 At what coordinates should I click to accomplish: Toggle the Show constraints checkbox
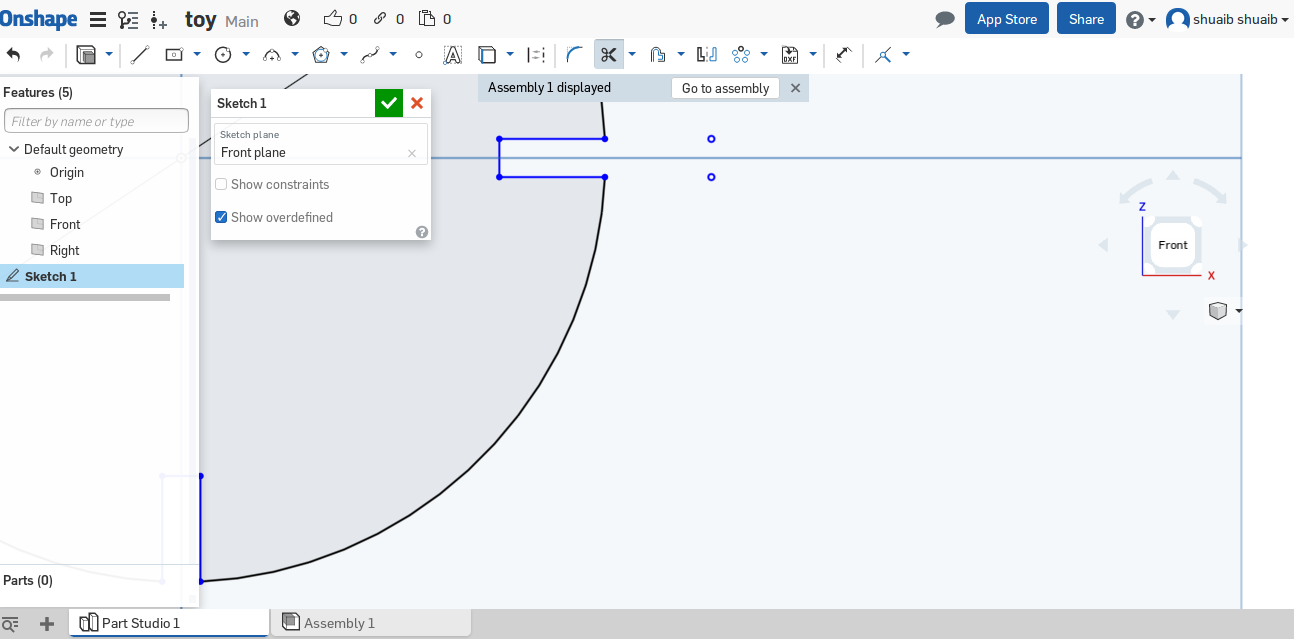point(221,184)
